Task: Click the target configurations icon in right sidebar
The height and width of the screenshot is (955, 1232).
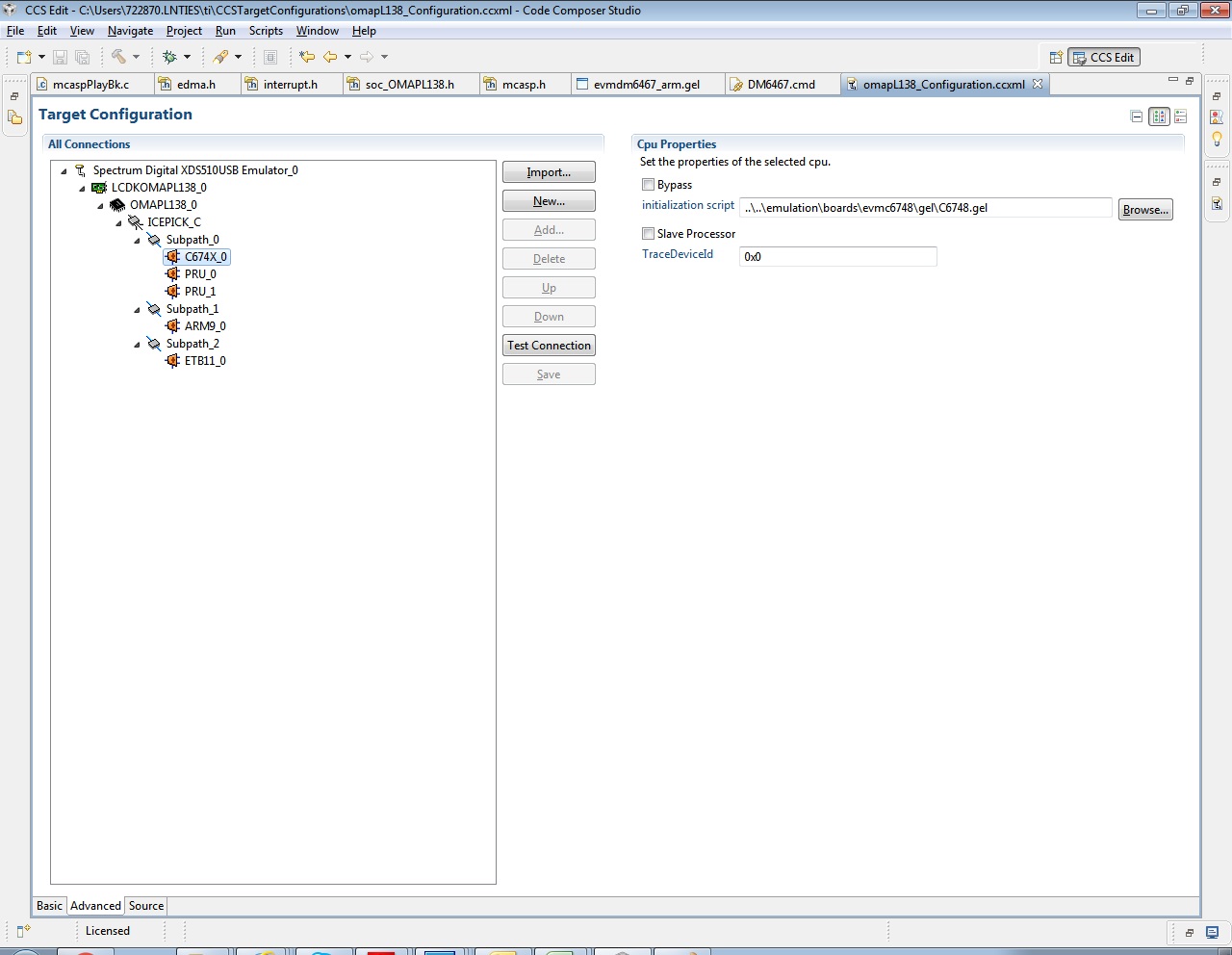Action: click(x=1217, y=203)
